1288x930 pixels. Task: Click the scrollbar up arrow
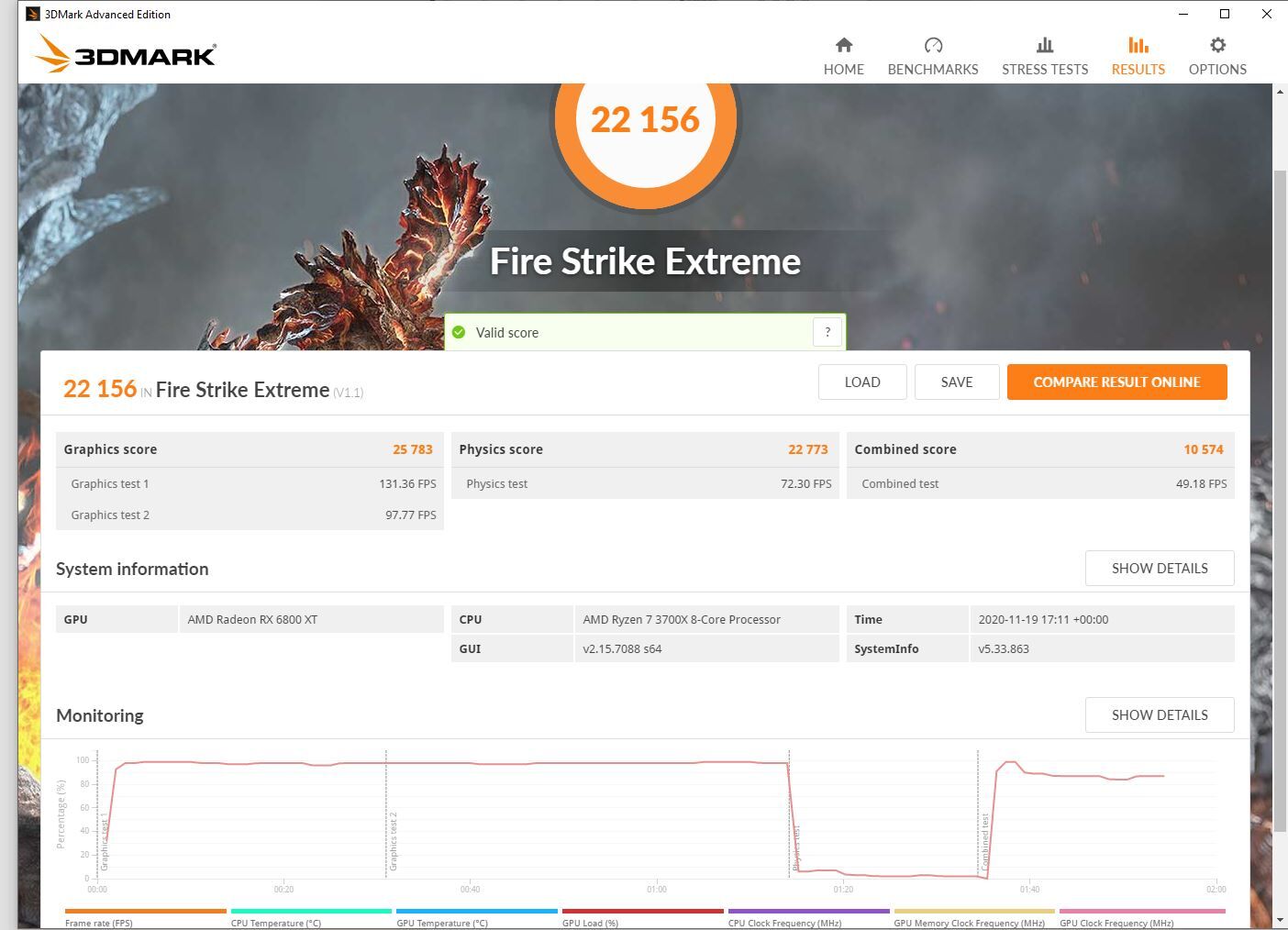point(1280,92)
